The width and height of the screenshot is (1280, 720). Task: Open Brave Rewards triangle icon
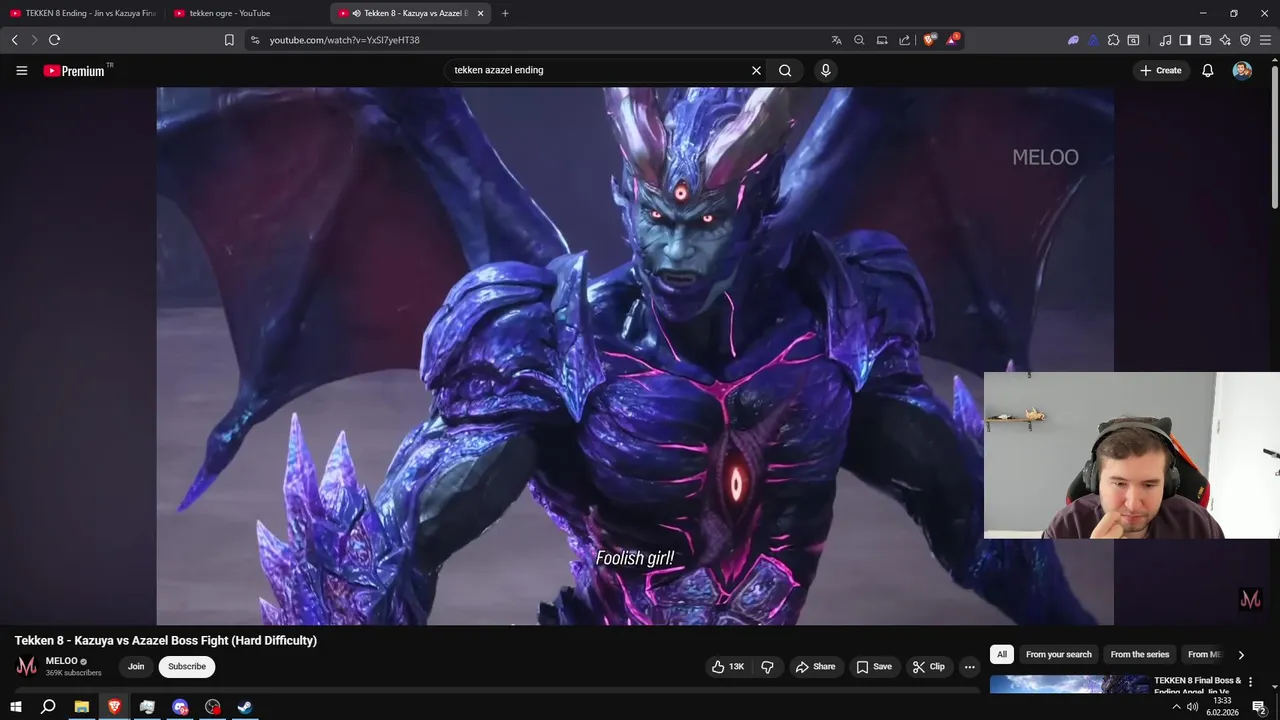(x=952, y=40)
